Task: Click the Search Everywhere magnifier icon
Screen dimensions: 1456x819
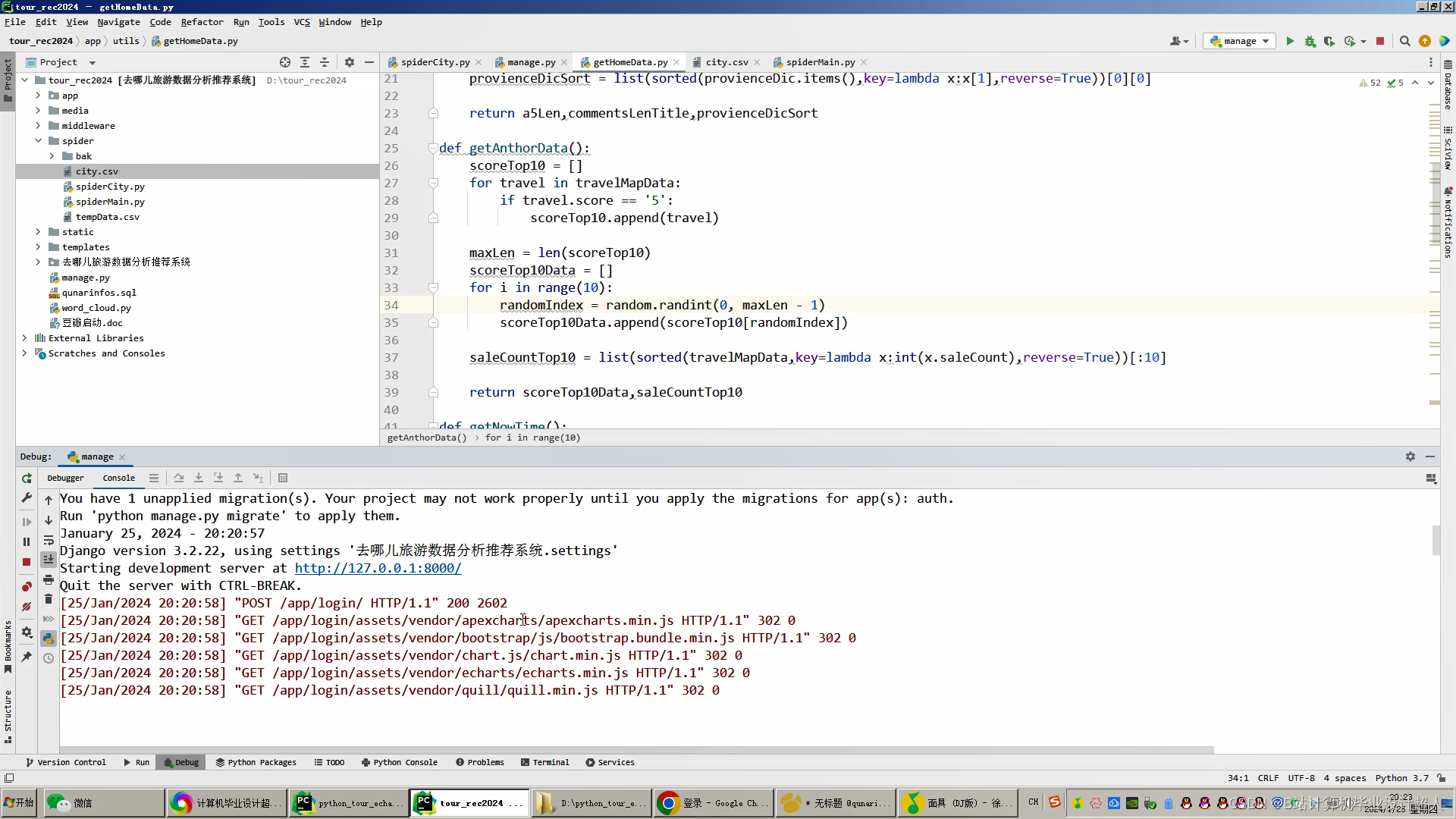Action: 1404,41
